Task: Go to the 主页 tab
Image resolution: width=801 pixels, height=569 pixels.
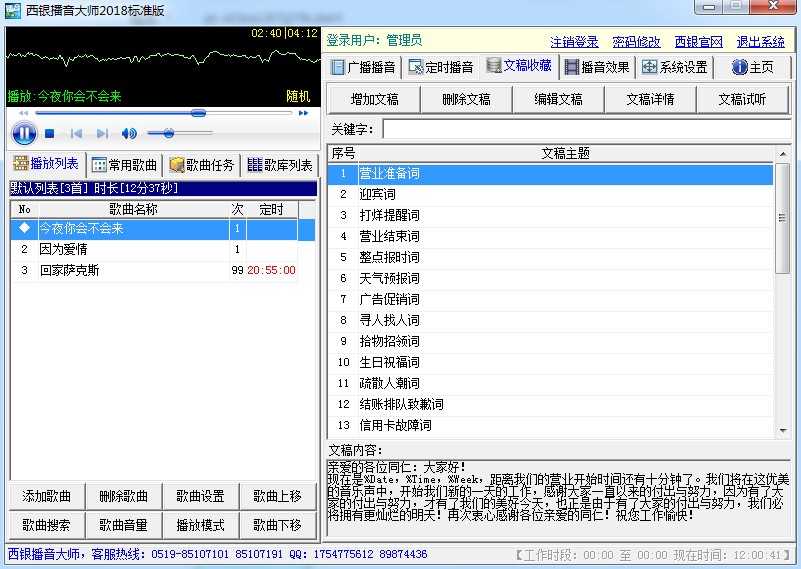Action: point(752,68)
